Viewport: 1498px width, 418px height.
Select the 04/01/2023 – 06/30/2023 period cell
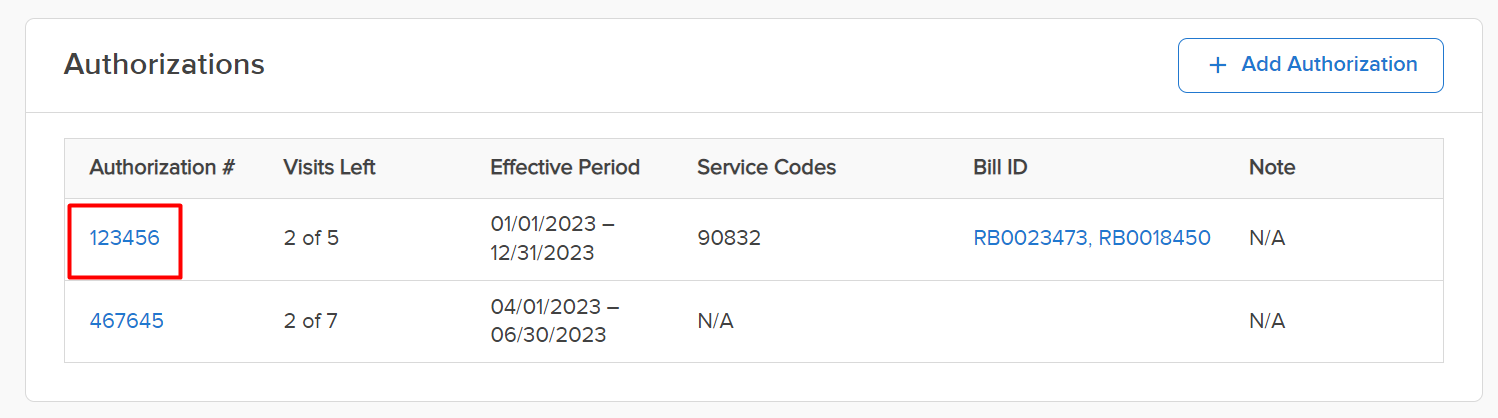click(x=555, y=321)
